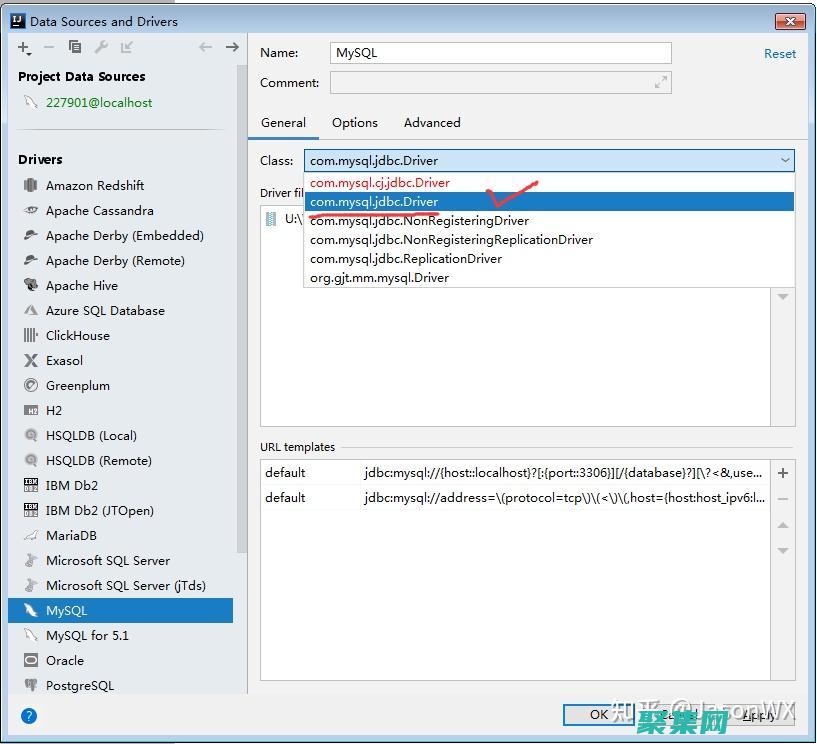Click the Reset link
Image resolution: width=817 pixels, height=744 pixels.
pos(780,54)
